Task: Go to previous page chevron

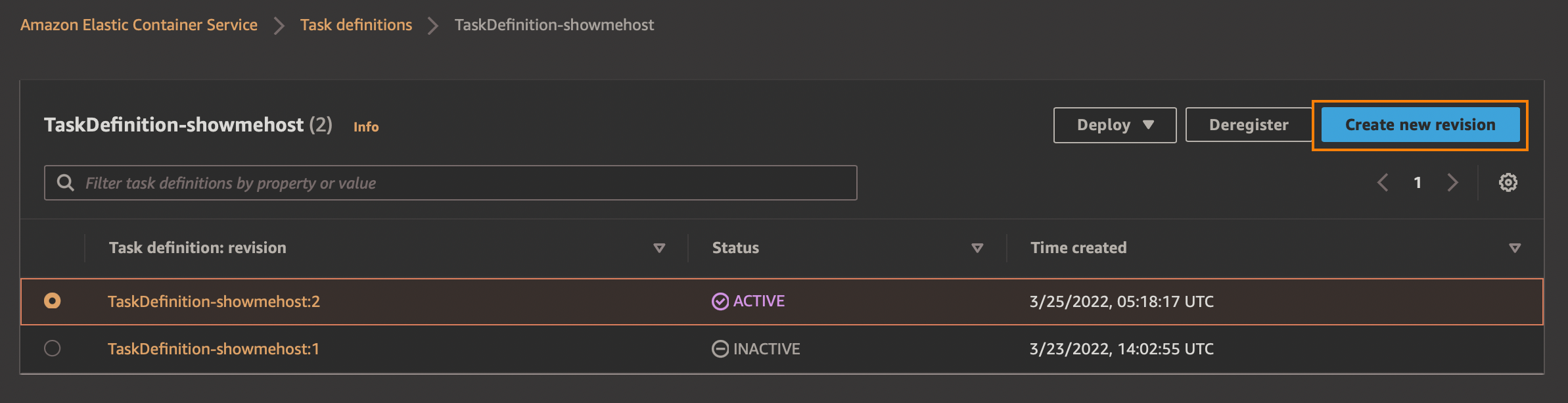Action: click(x=1383, y=183)
